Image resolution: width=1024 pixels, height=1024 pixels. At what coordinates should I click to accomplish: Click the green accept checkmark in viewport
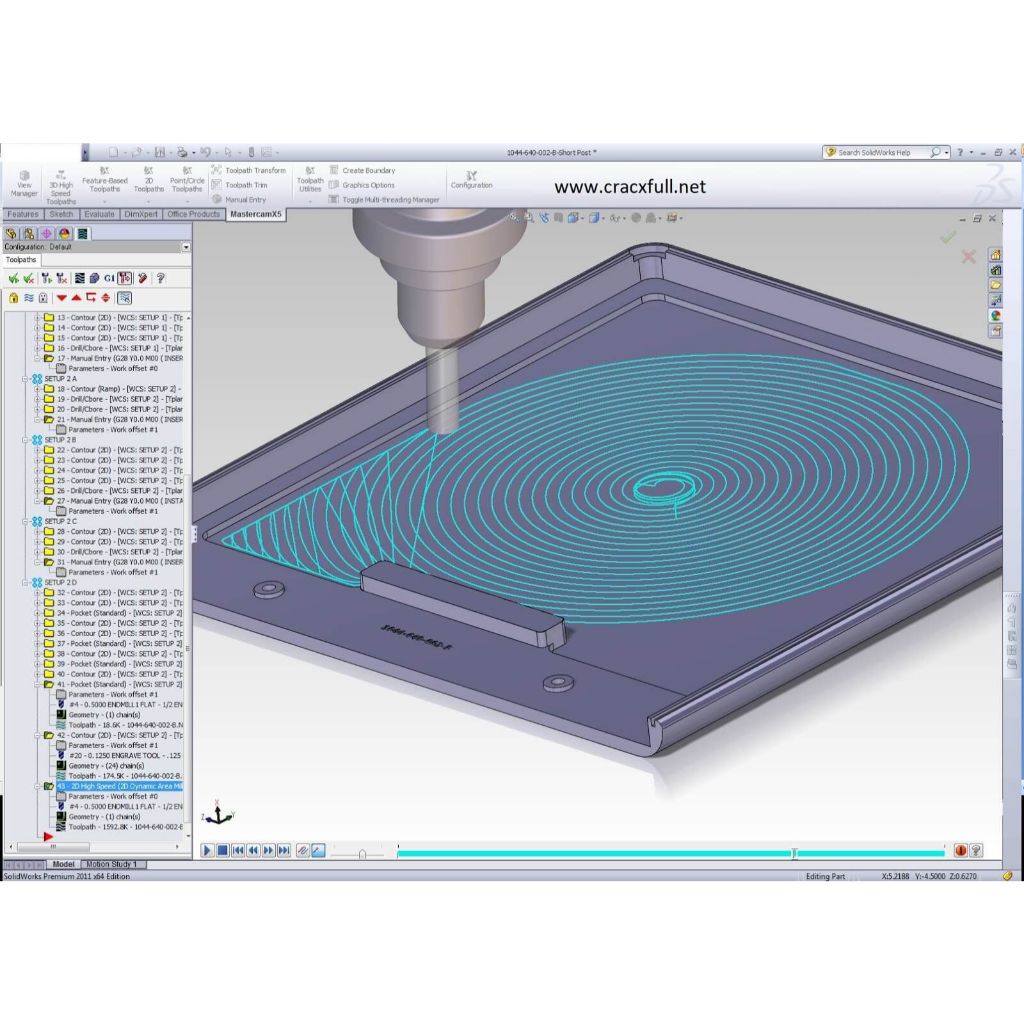tap(948, 237)
